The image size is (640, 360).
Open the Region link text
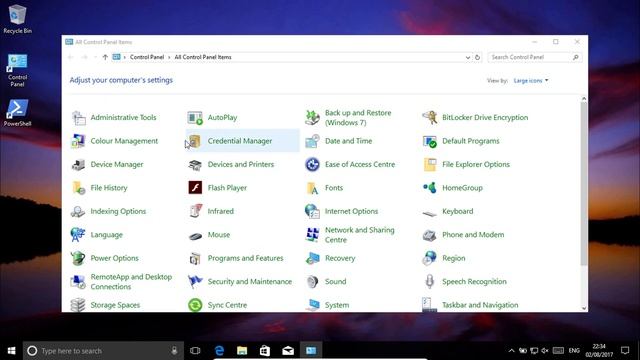point(453,258)
